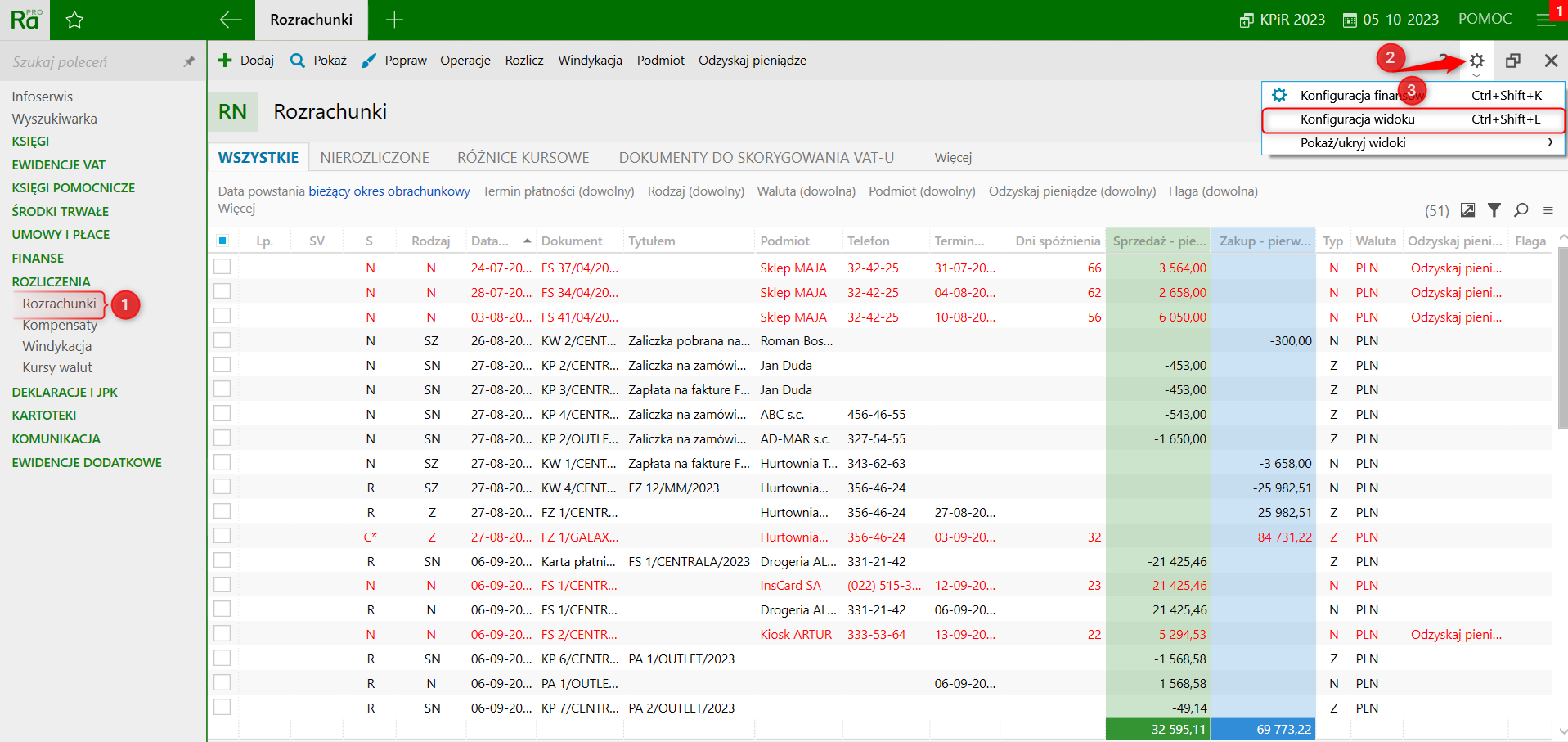Expand the Waluta (dowolna) filter

click(806, 191)
